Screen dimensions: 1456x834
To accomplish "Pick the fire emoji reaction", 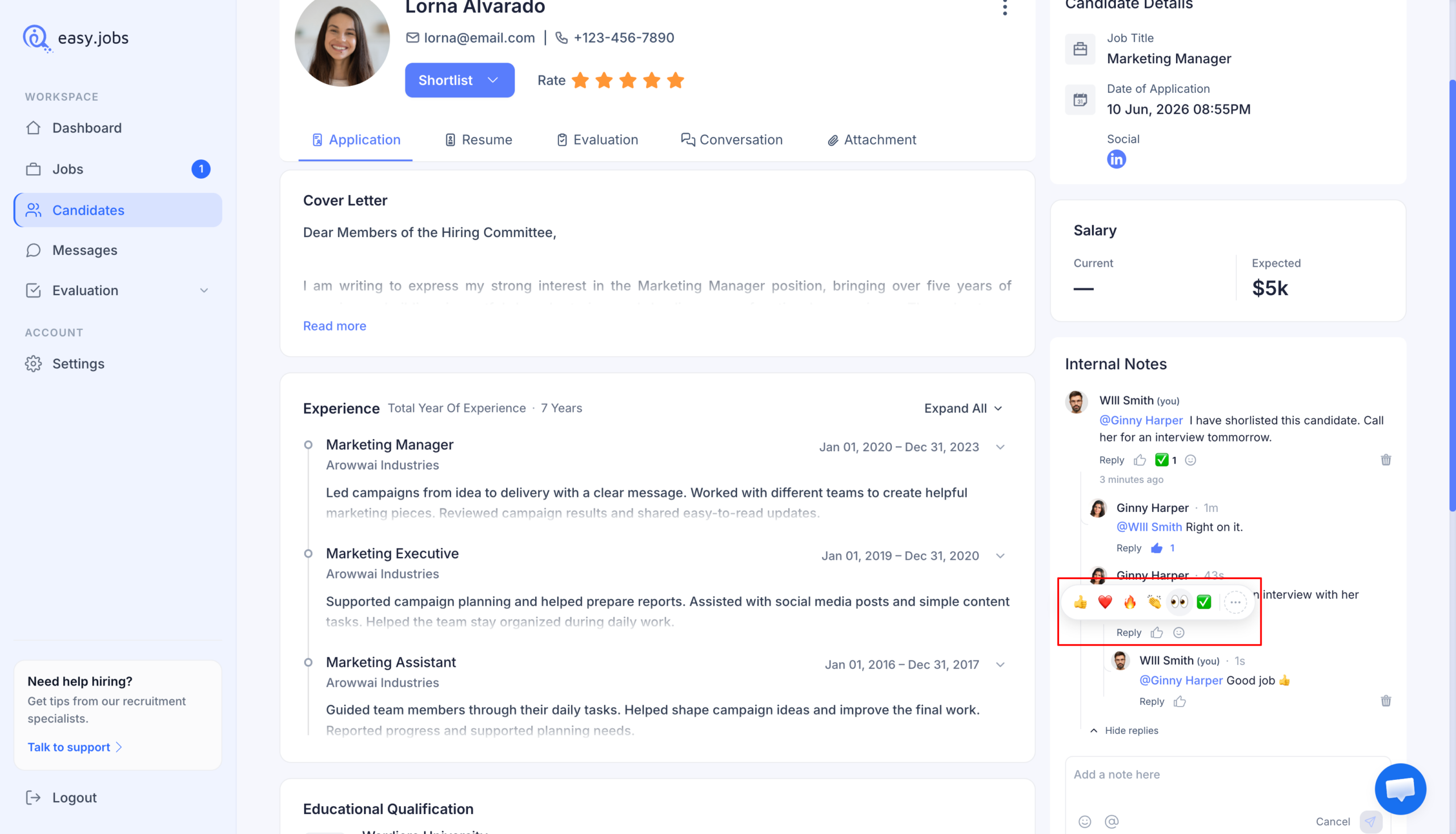I will tap(1130, 602).
